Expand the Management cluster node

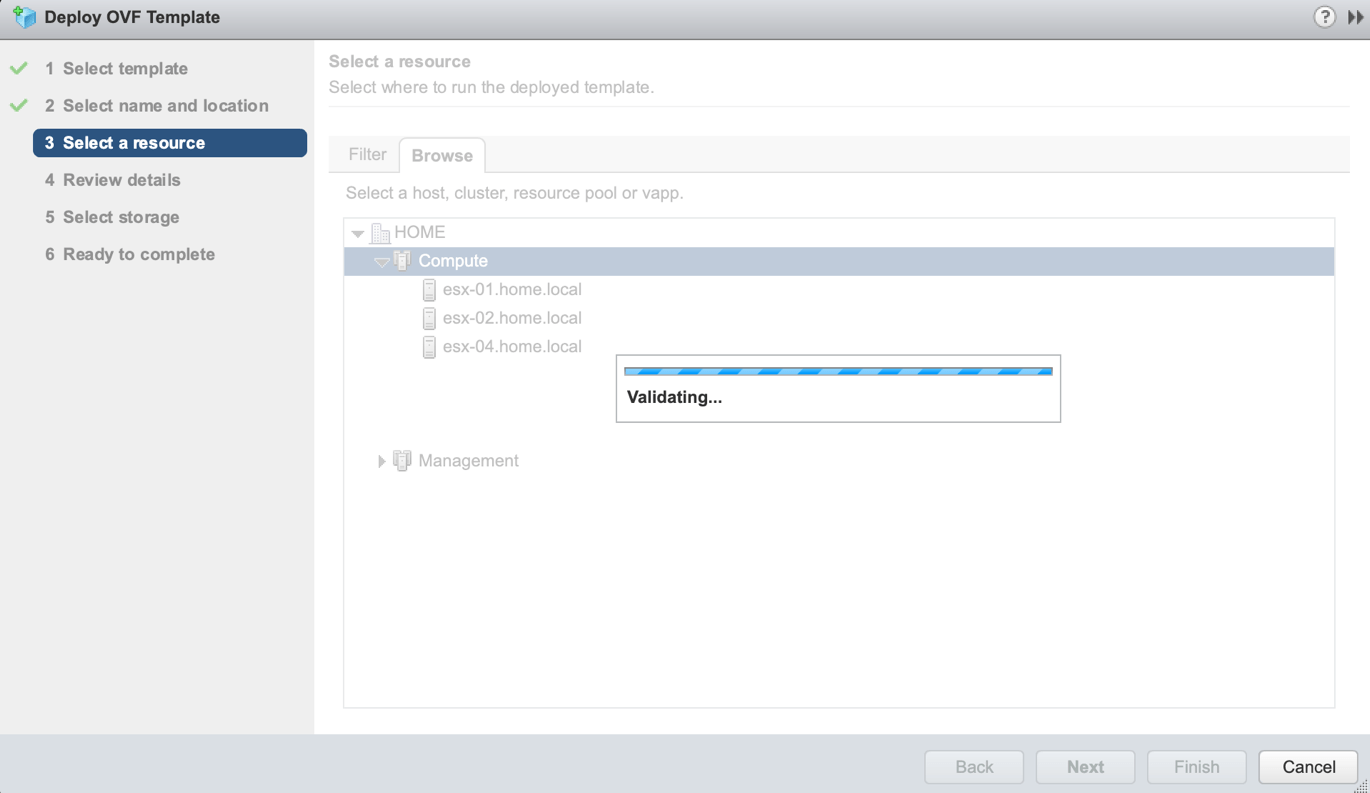(x=381, y=461)
